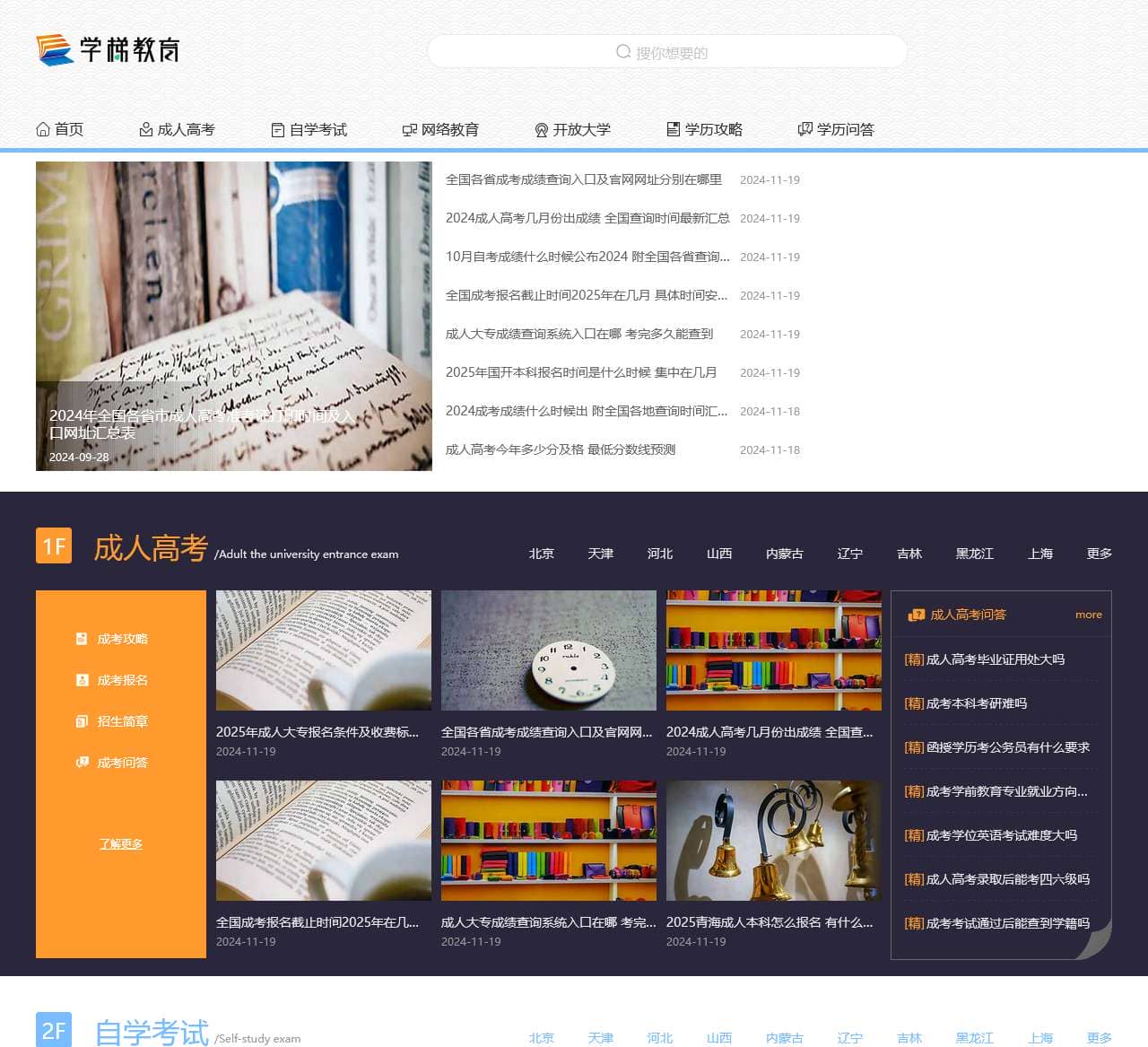Click the 成考攻略 icon in orange sidebar
The width and height of the screenshot is (1148, 1047).
pyautogui.click(x=80, y=638)
